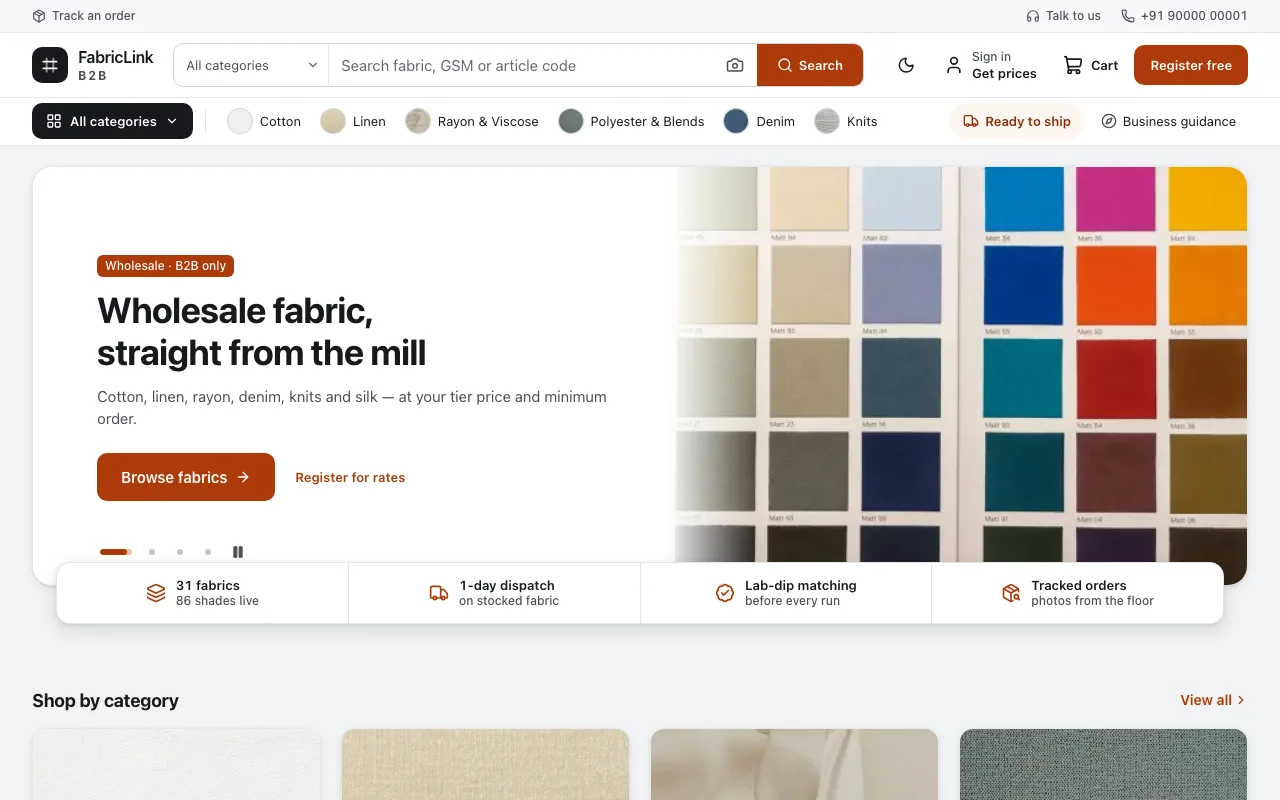The width and height of the screenshot is (1280, 800).
Task: Click the "Wholesale · B2B only" badge
Action: (165, 266)
